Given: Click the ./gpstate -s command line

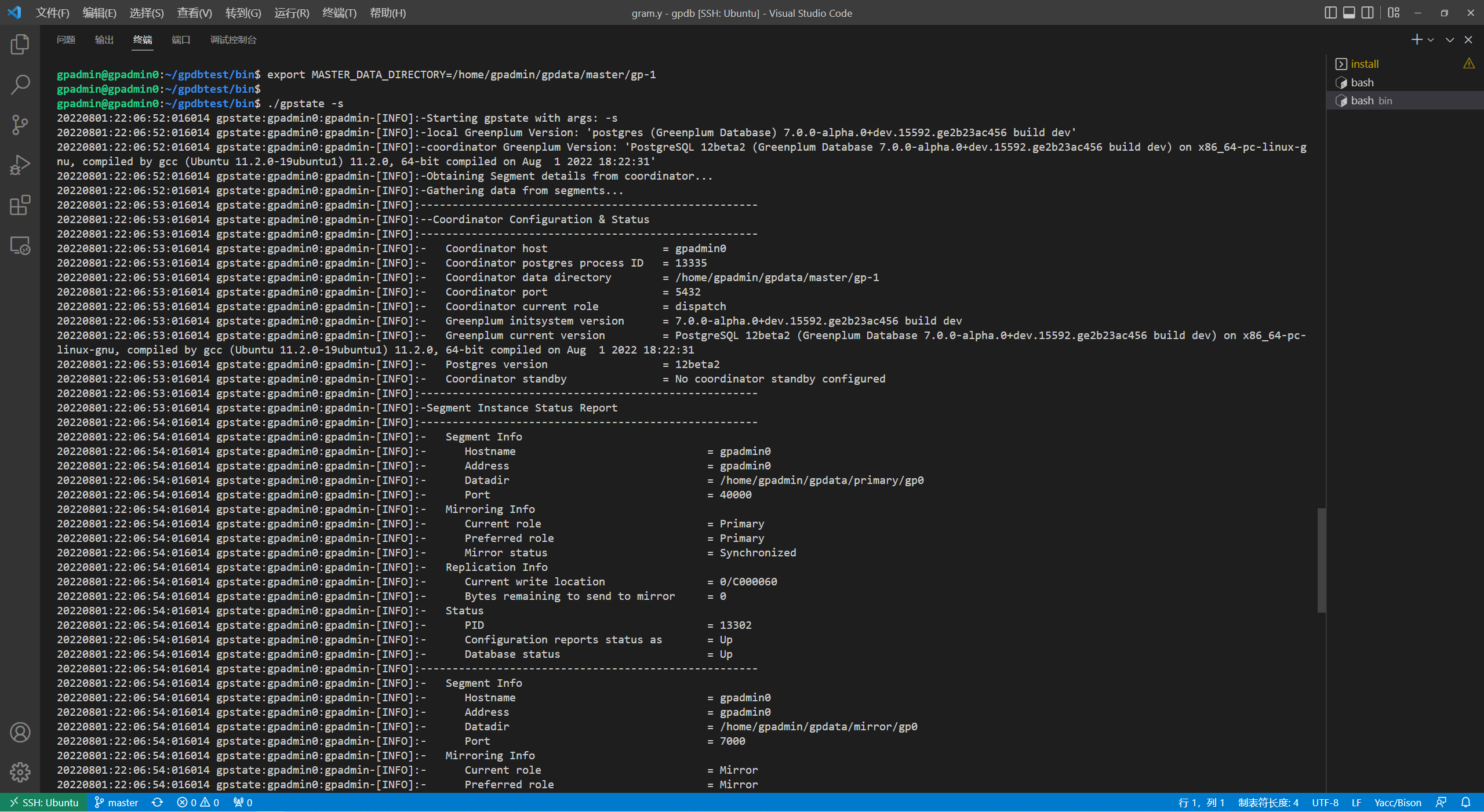Looking at the screenshot, I should point(305,104).
